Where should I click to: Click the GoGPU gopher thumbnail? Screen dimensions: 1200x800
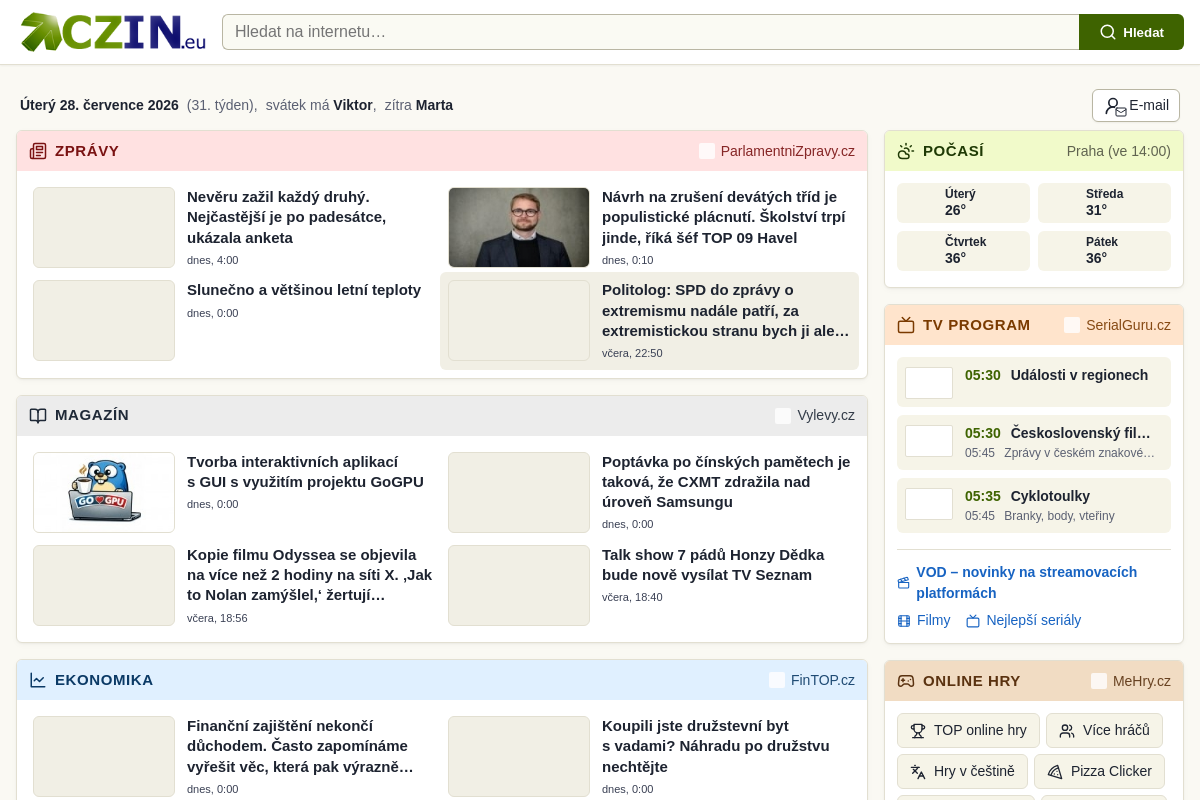(104, 492)
